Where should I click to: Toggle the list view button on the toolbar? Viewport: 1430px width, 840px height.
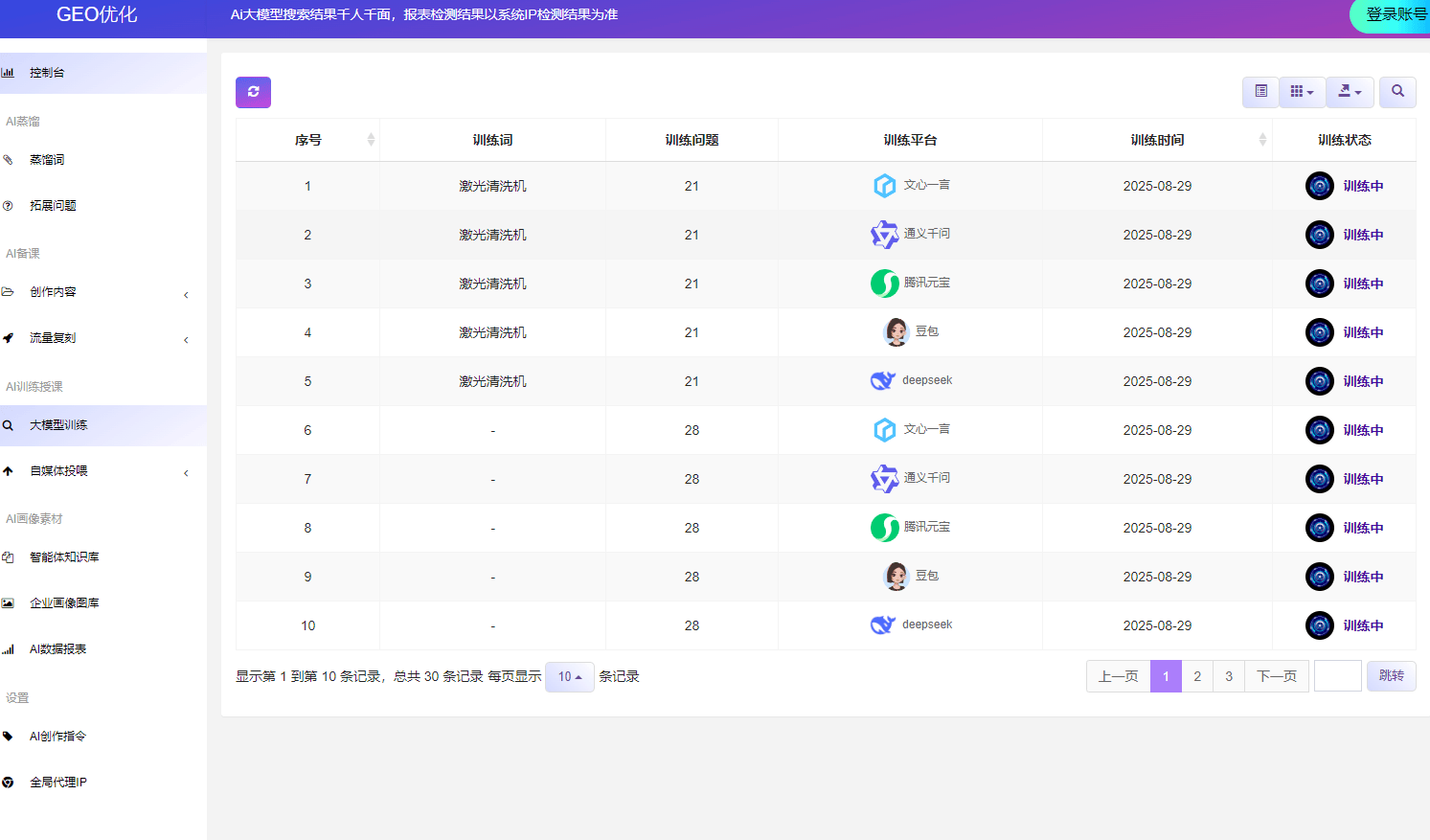(x=1260, y=92)
